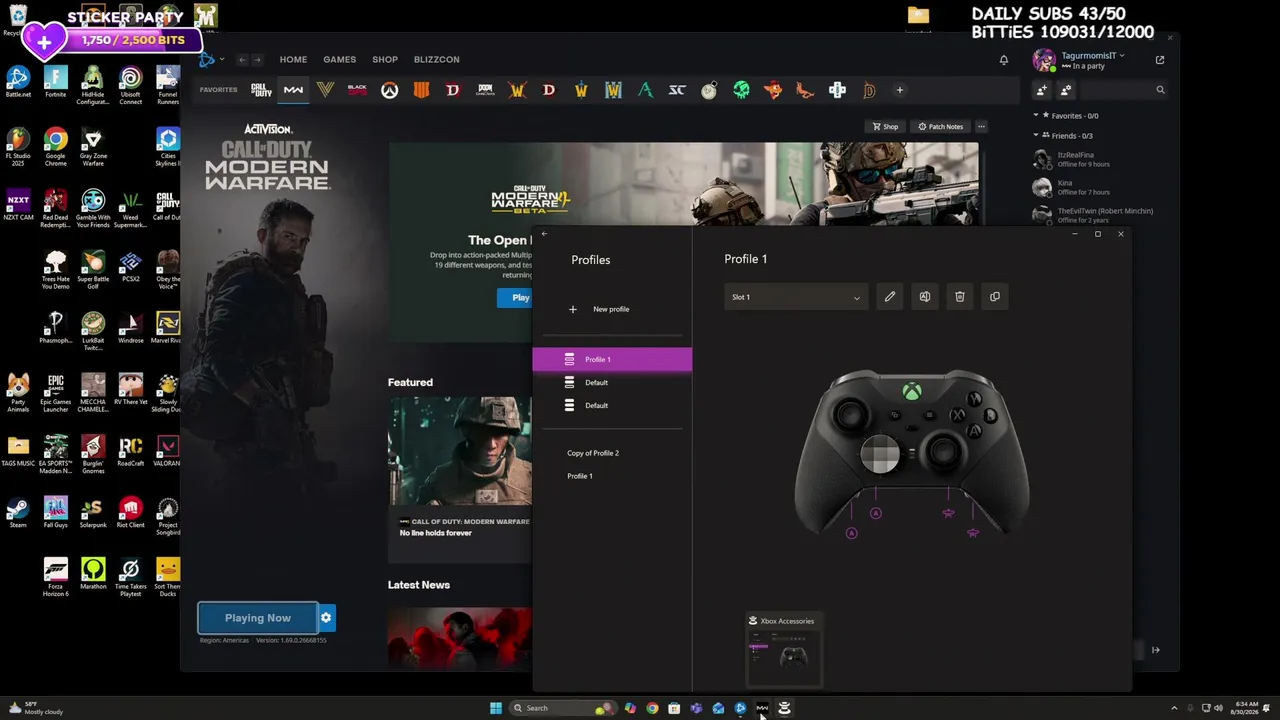Select the Crash Bandicoot favorite icon
1280x720 pixels.
click(773, 90)
